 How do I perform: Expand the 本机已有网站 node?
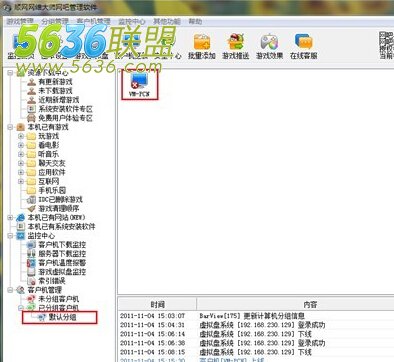(10, 217)
